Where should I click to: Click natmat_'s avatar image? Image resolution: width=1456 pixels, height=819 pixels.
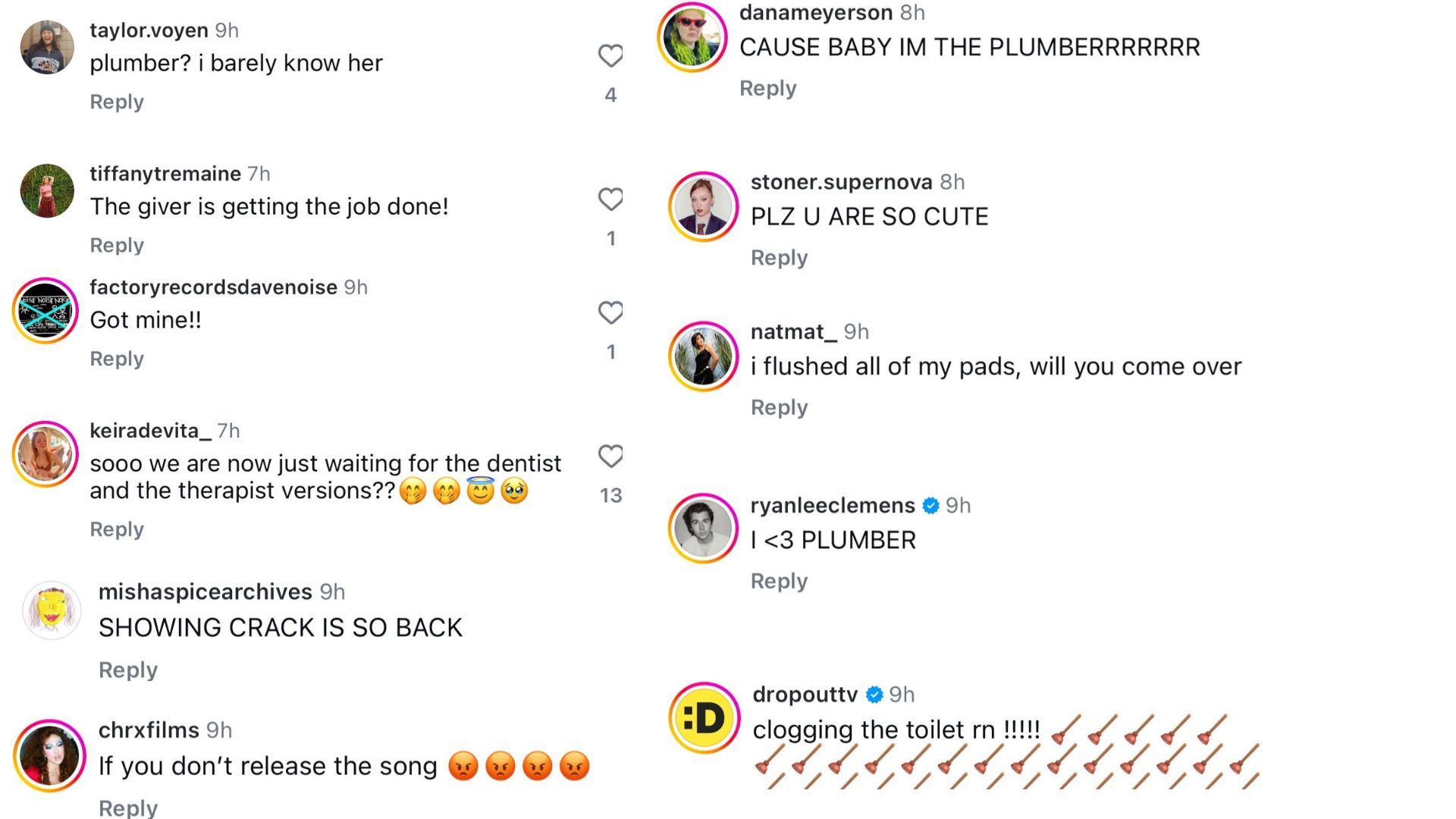[703, 356]
